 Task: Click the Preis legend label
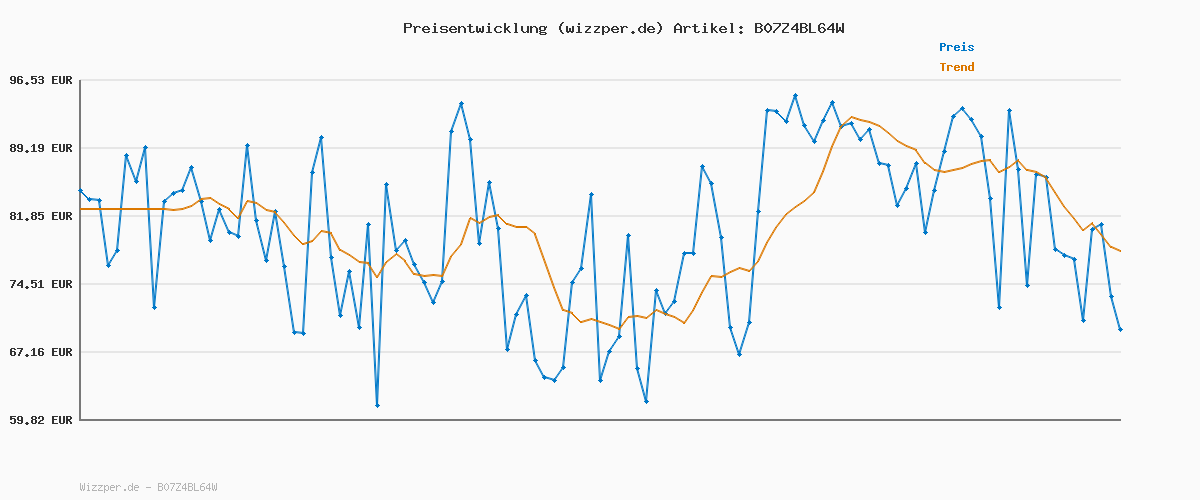(x=956, y=47)
